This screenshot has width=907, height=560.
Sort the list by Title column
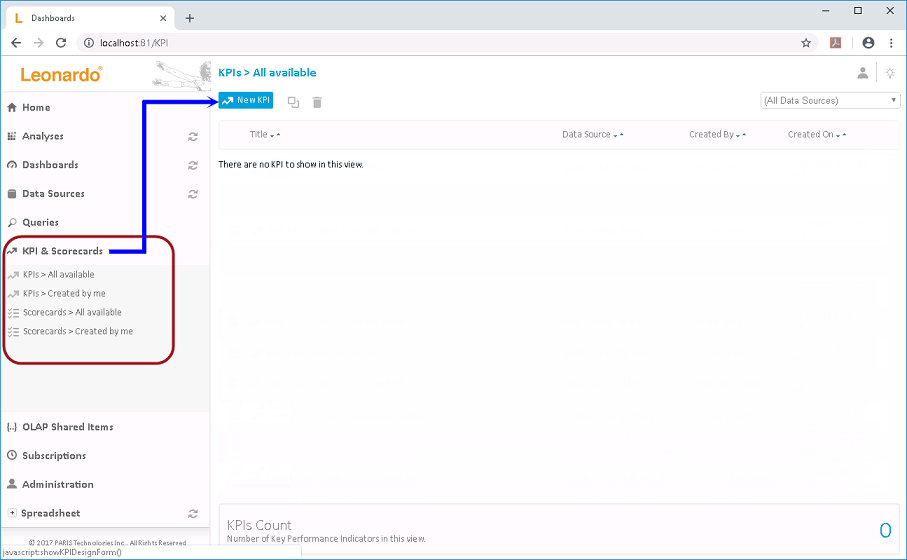(x=259, y=135)
